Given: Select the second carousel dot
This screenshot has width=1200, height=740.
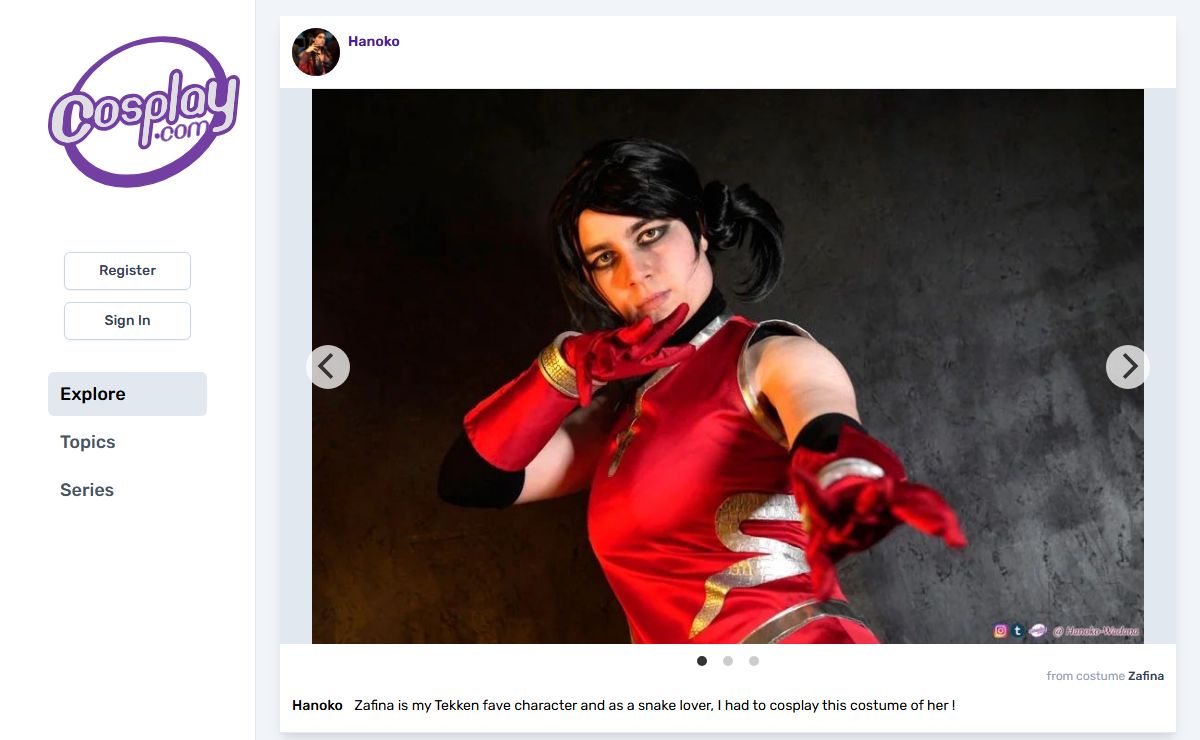Looking at the screenshot, I should point(728,661).
